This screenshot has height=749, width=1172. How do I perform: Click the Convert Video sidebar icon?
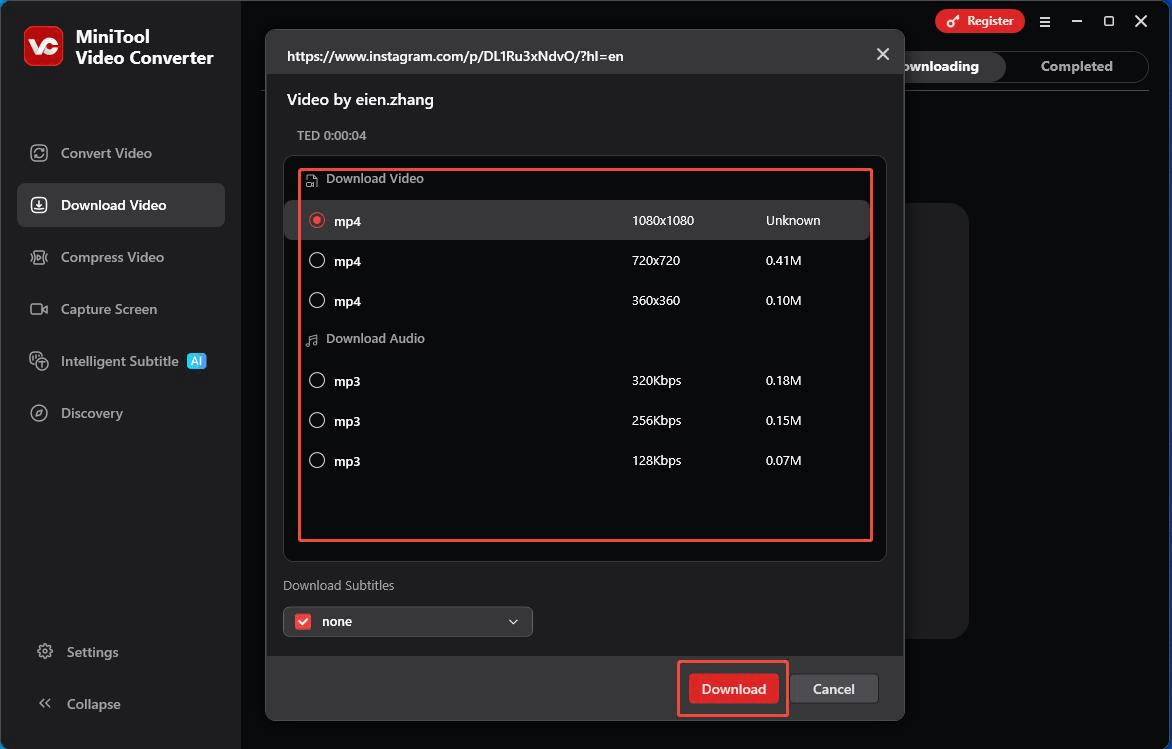[x=39, y=153]
